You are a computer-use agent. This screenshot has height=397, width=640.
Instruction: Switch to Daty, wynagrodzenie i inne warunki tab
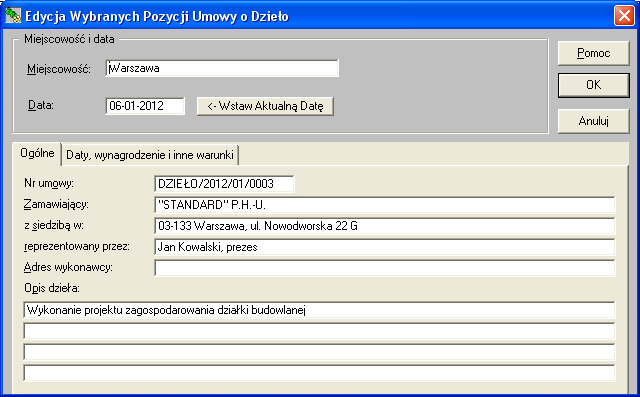(150, 155)
